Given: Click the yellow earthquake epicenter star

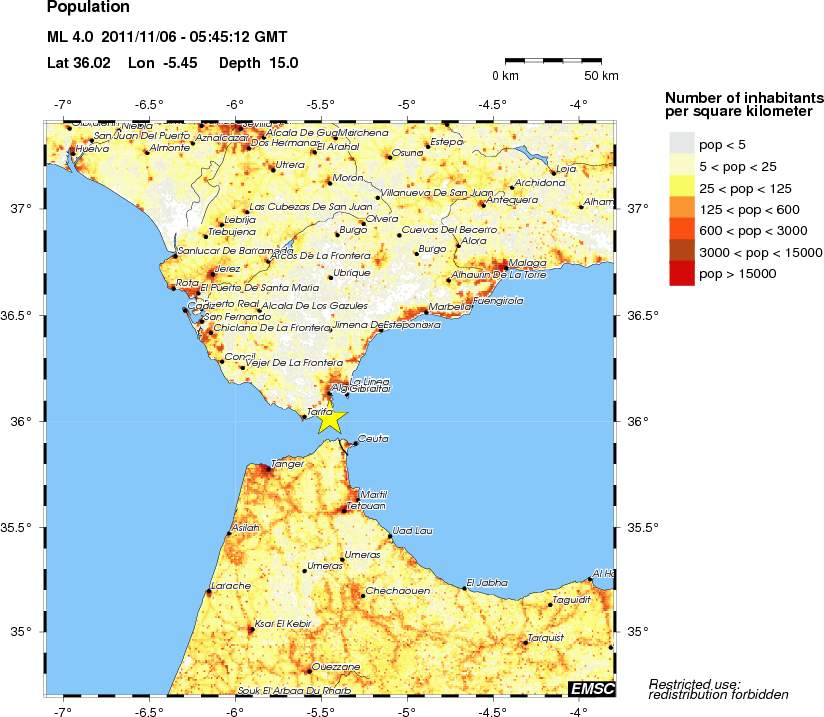Looking at the screenshot, I should 331,420.
